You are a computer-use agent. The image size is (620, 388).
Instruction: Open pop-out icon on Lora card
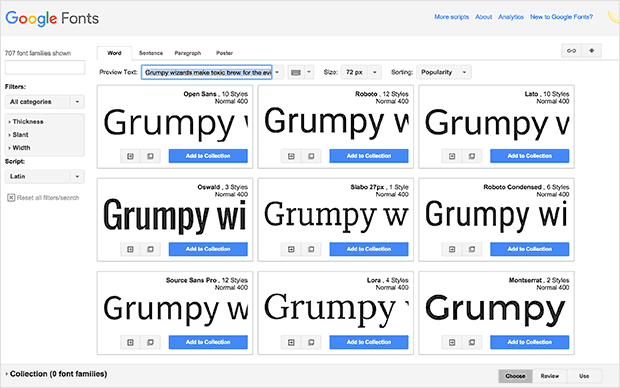tap(311, 343)
